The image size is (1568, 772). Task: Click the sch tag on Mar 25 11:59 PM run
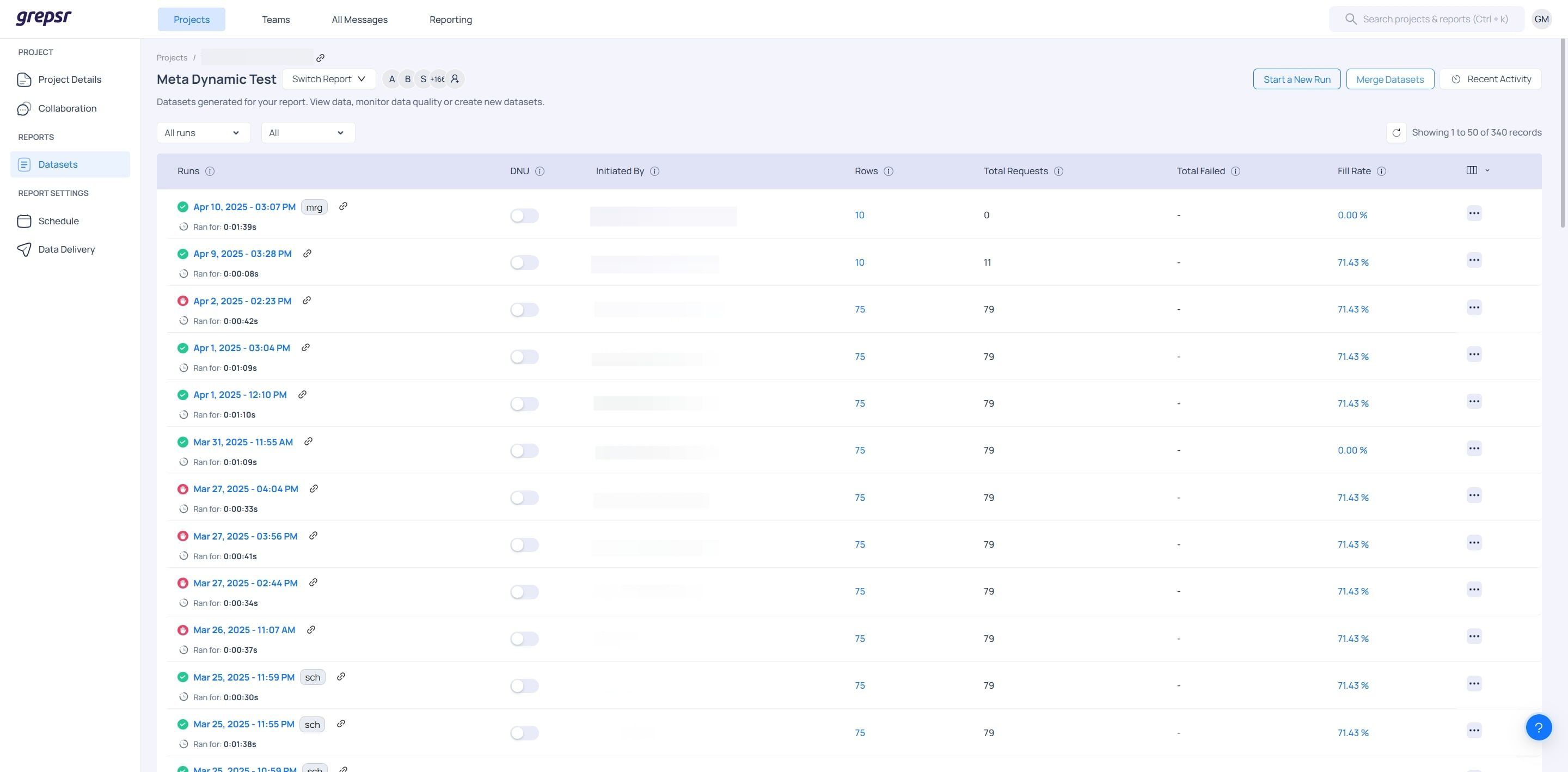(x=313, y=677)
